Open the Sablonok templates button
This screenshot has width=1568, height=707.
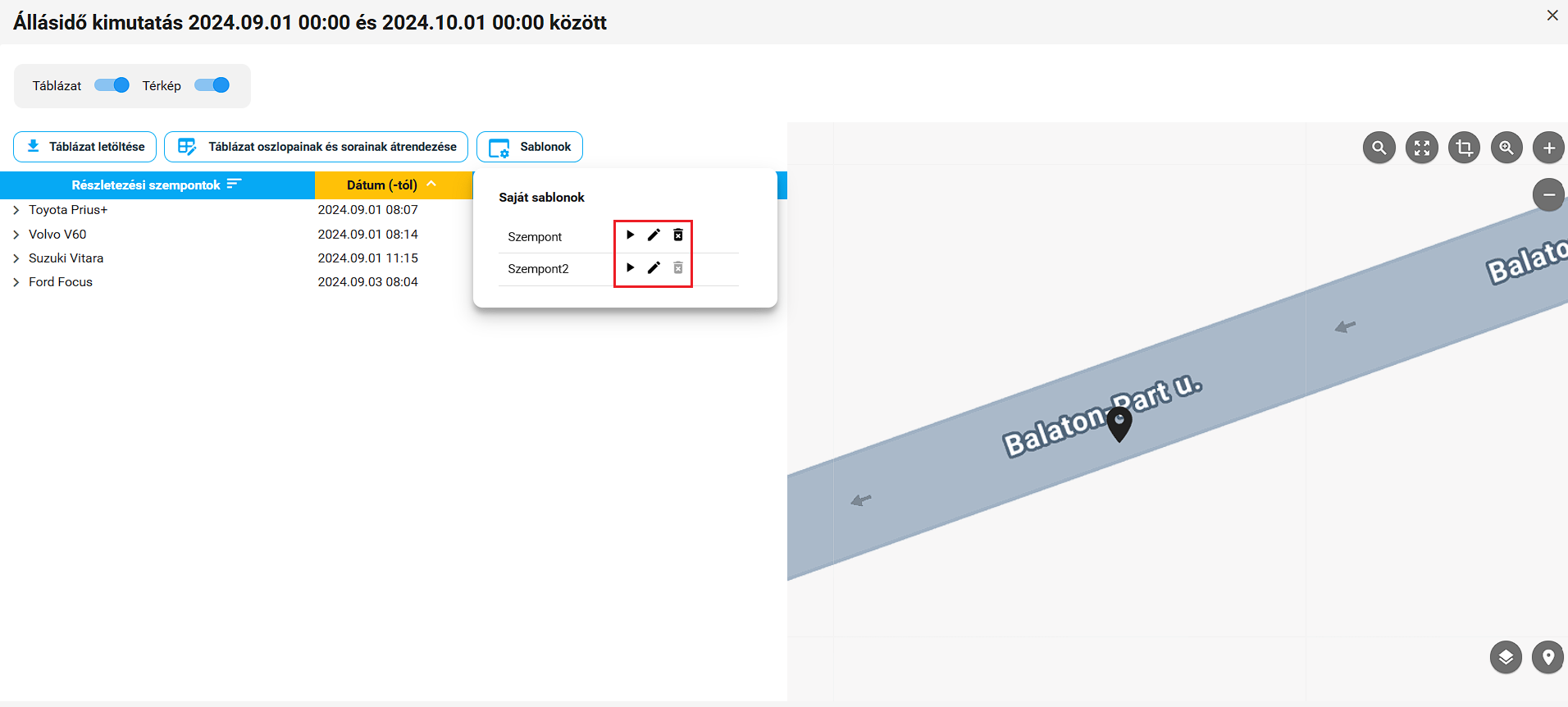pos(530,147)
